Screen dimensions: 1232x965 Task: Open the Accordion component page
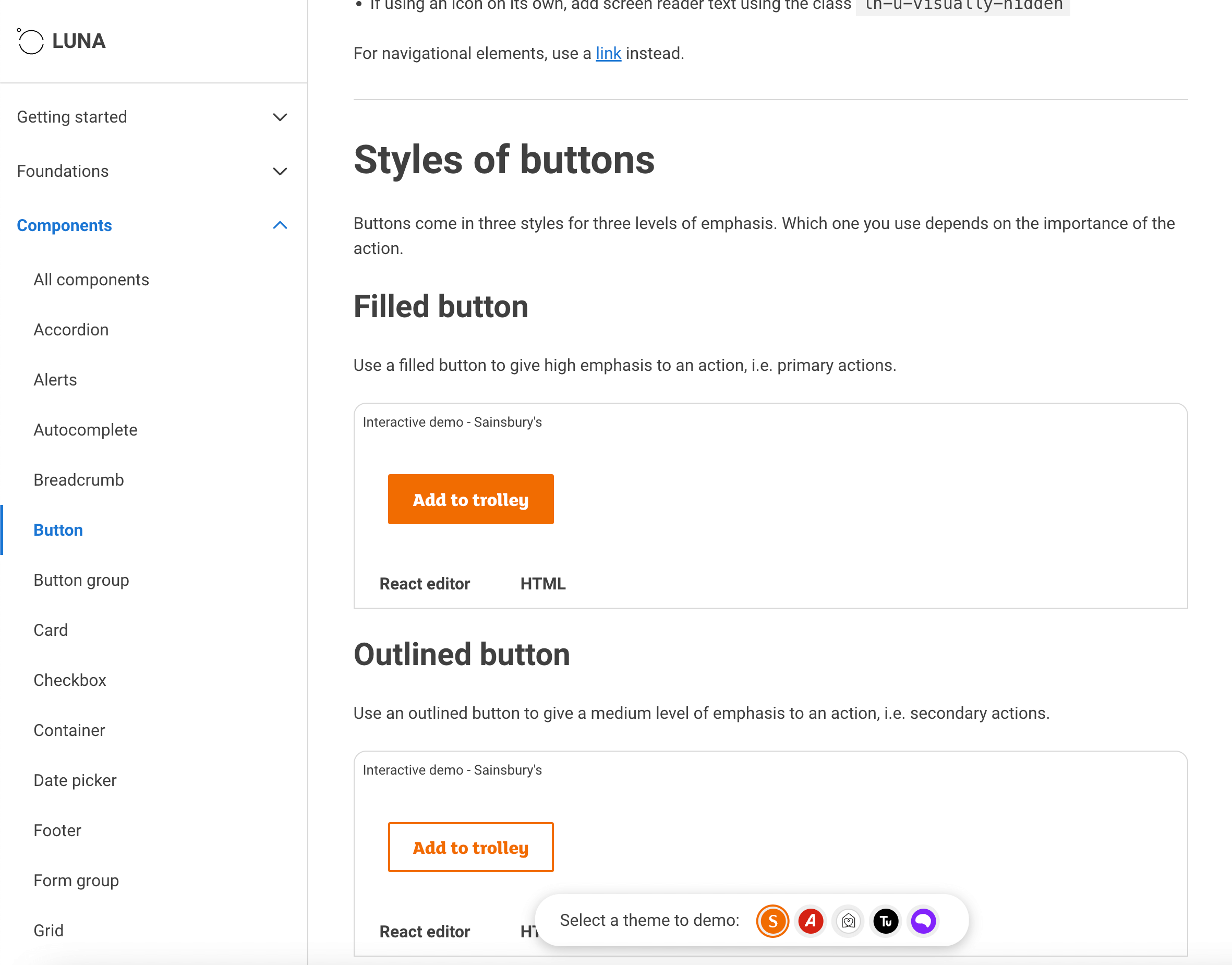(x=70, y=329)
